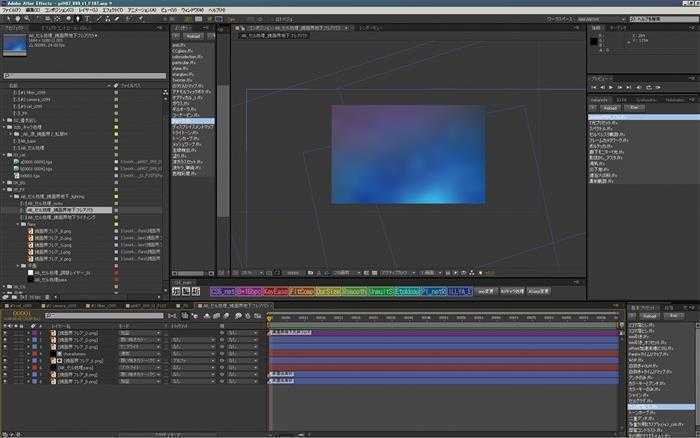Open the ヘルプ(H) menu
Viewport: 700px width, 438px height.
(217, 10)
